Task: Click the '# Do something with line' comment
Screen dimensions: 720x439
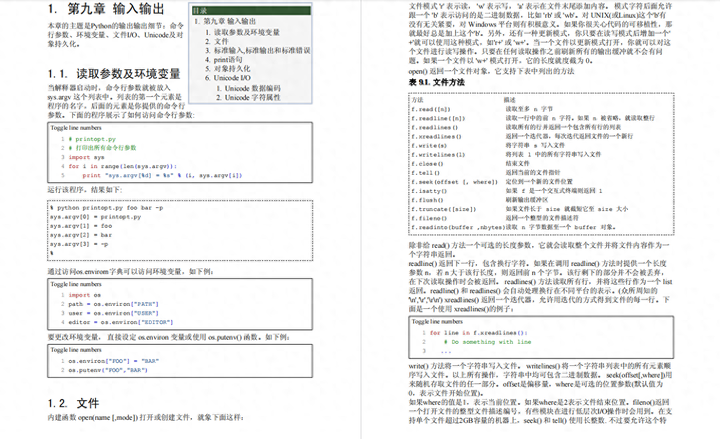Action: (x=487, y=342)
